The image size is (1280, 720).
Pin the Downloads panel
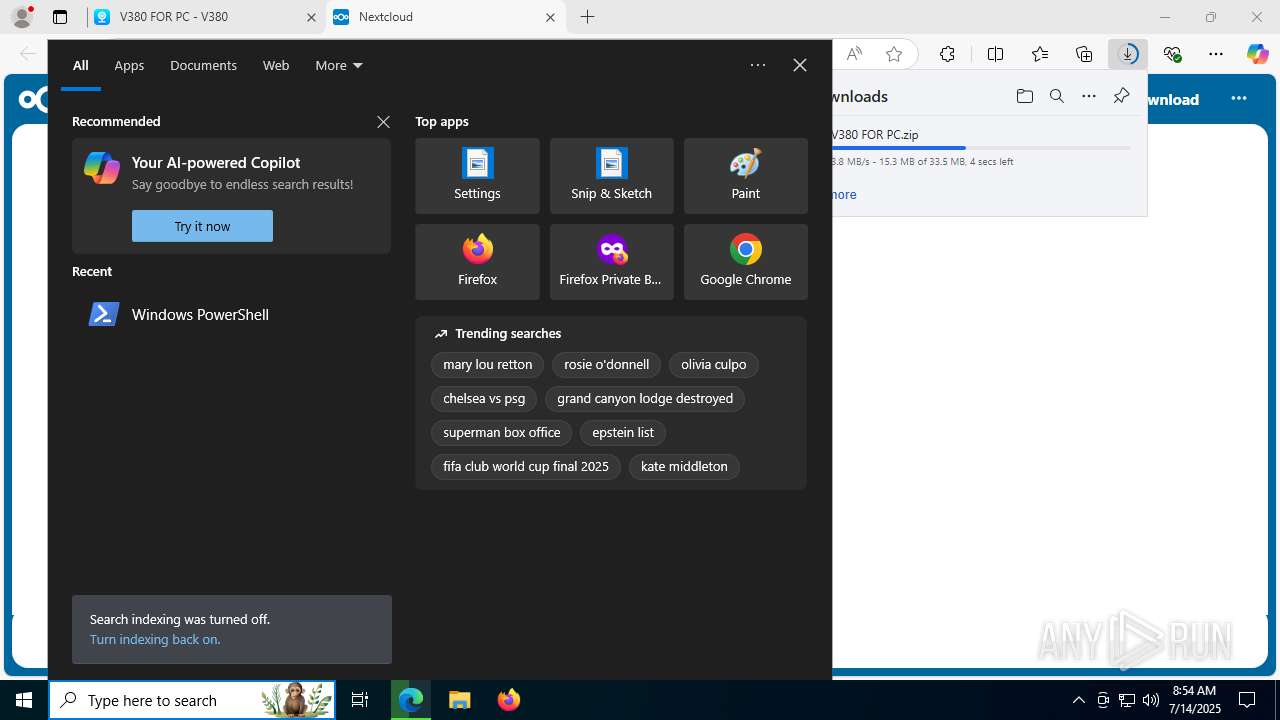pyautogui.click(x=1121, y=96)
